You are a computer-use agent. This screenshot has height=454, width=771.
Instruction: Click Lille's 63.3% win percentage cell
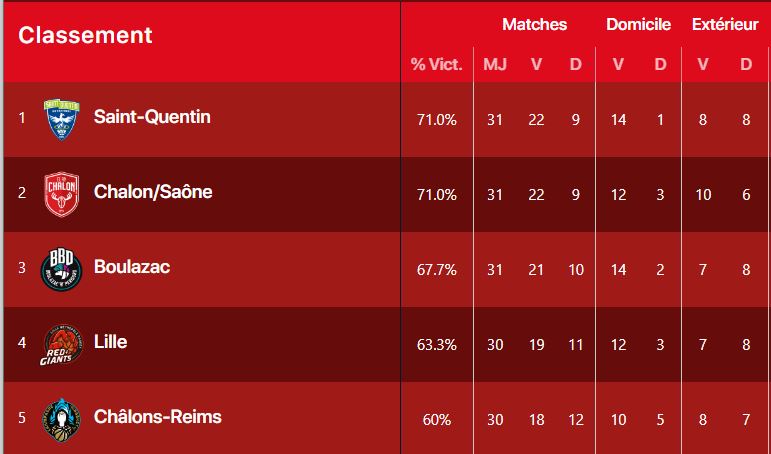437,344
